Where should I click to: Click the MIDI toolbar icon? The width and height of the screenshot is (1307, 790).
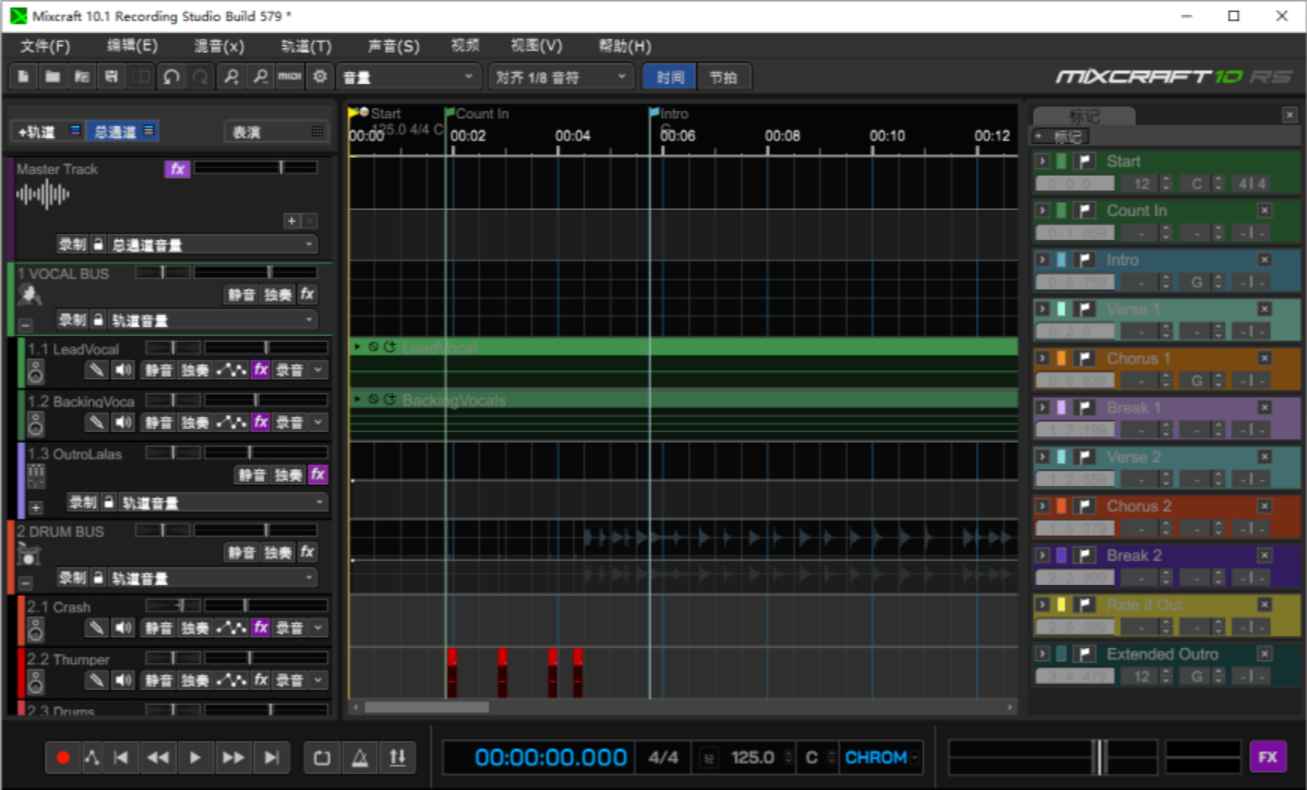click(x=289, y=76)
